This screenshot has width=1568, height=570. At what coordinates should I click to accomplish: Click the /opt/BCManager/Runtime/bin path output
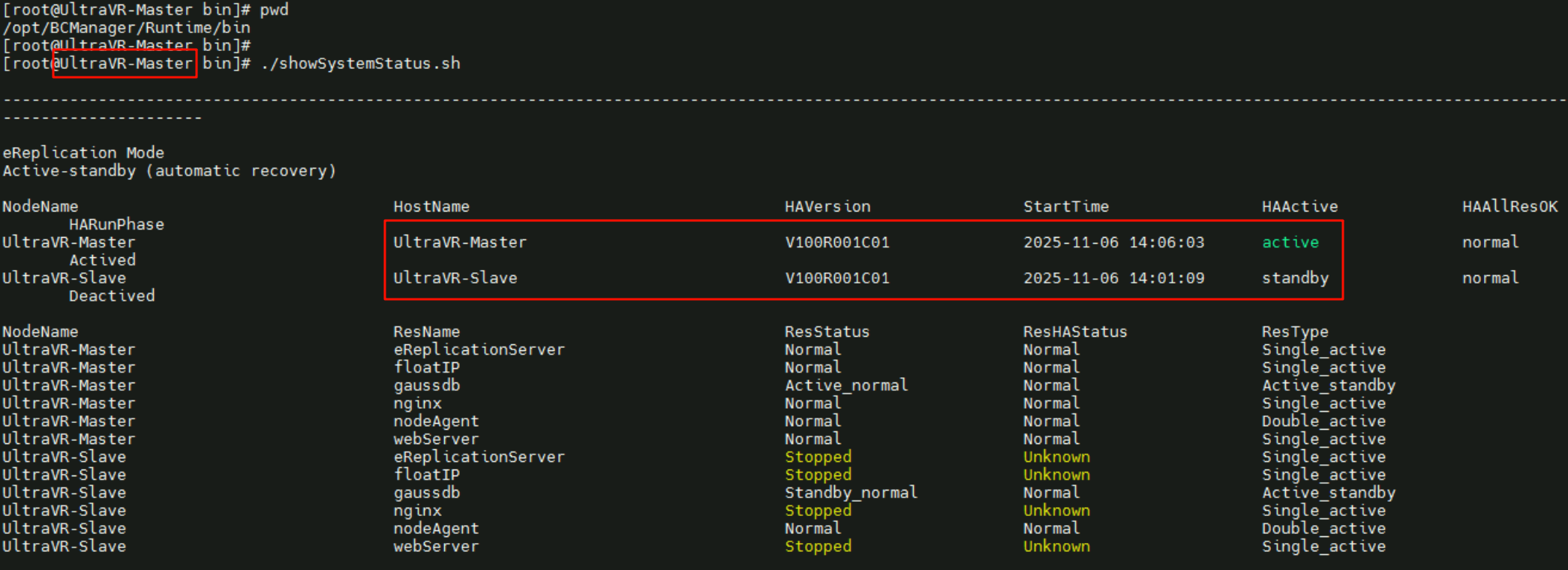pyautogui.click(x=126, y=28)
